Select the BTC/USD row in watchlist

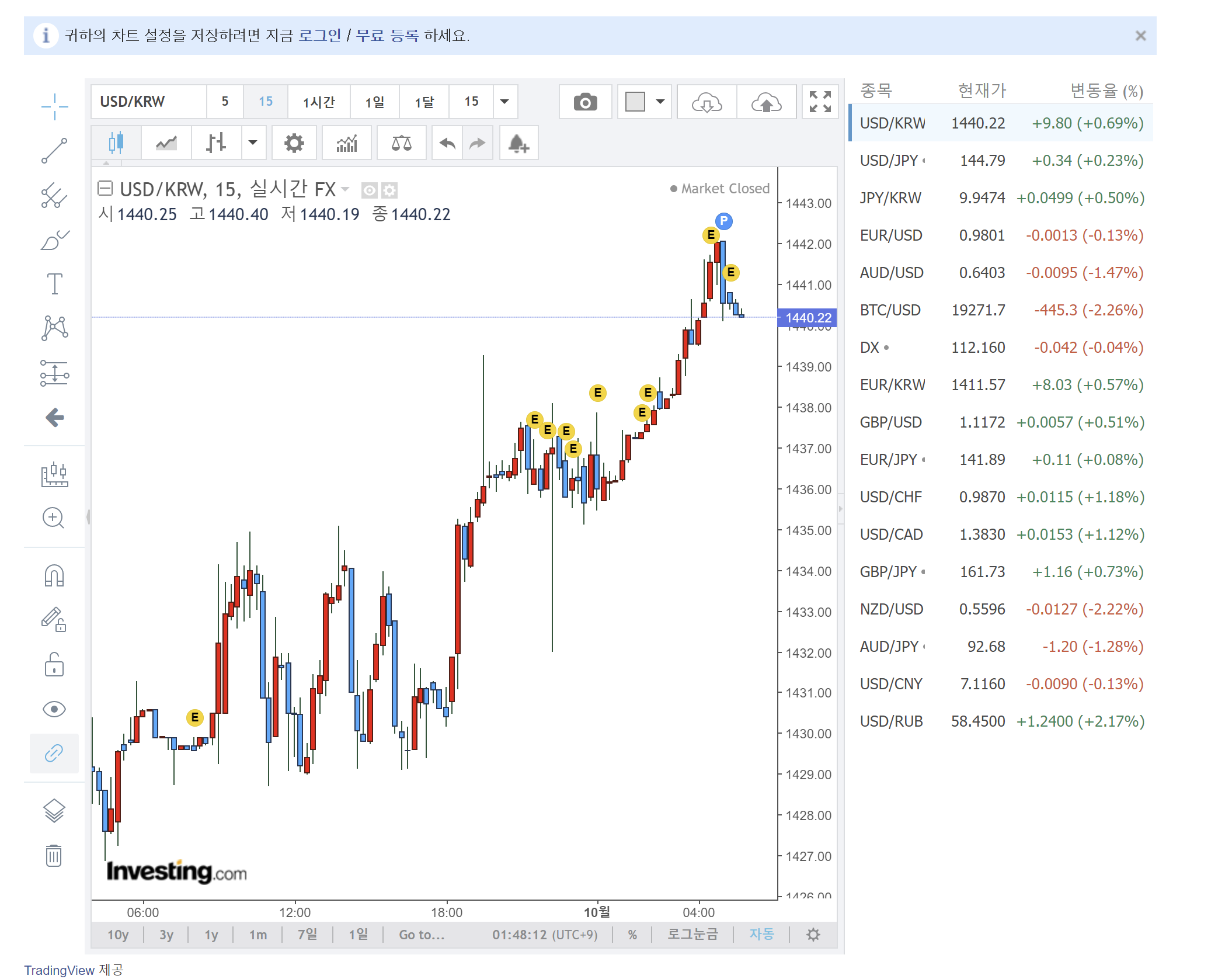point(1001,310)
